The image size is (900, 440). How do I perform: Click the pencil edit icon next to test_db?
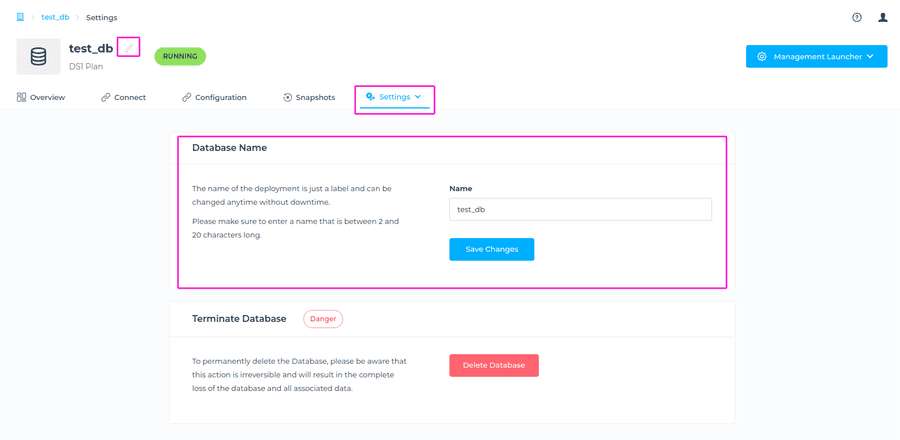128,48
